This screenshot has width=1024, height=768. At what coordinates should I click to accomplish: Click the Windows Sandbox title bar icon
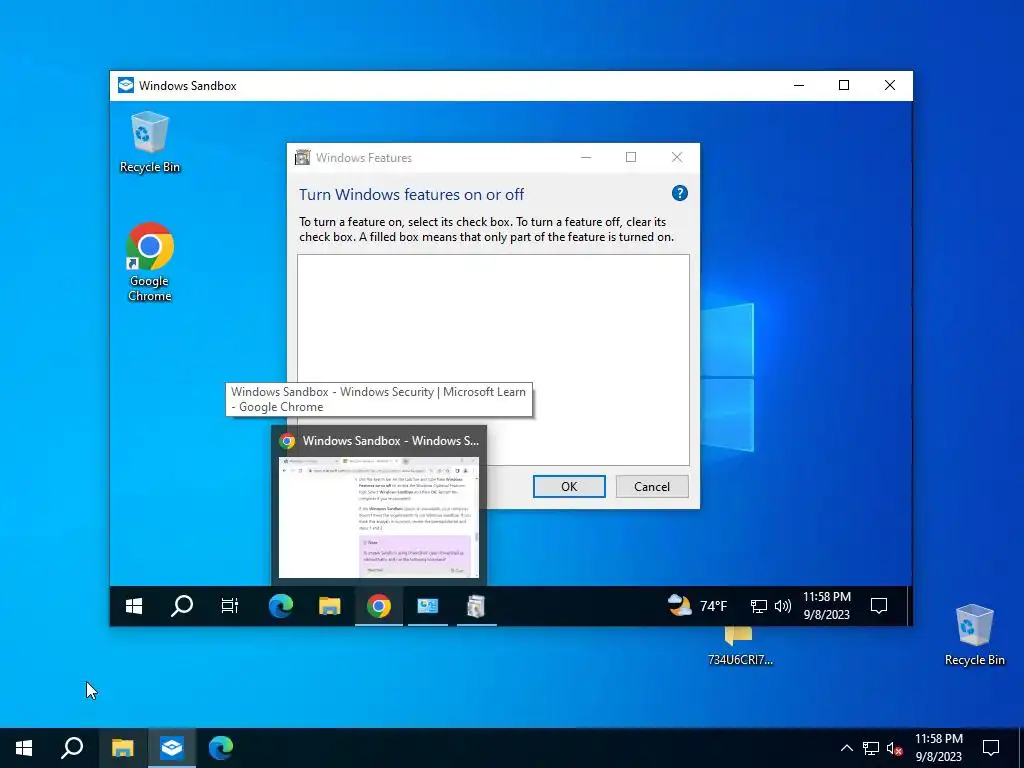pos(125,86)
